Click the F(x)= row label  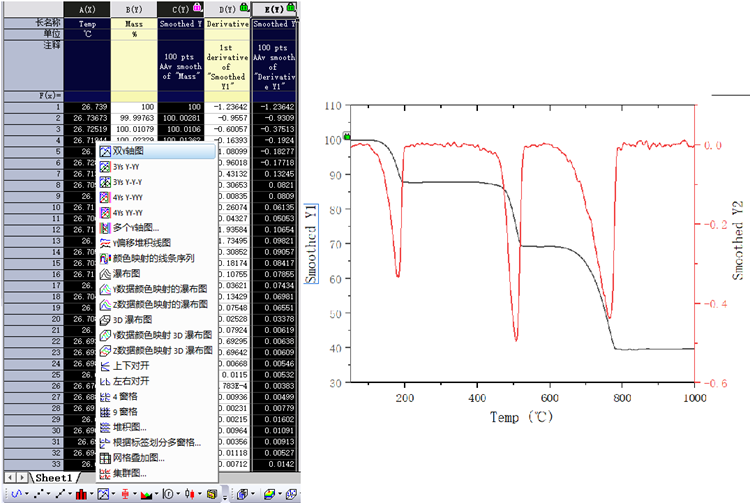[33, 96]
